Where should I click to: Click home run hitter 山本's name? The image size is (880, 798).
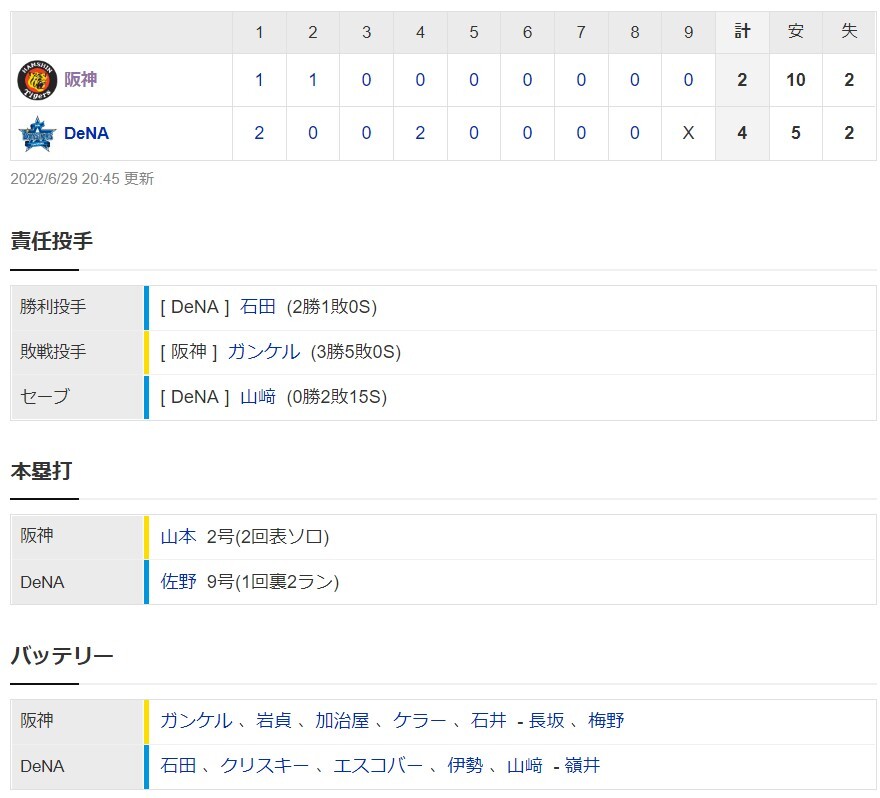pos(178,536)
